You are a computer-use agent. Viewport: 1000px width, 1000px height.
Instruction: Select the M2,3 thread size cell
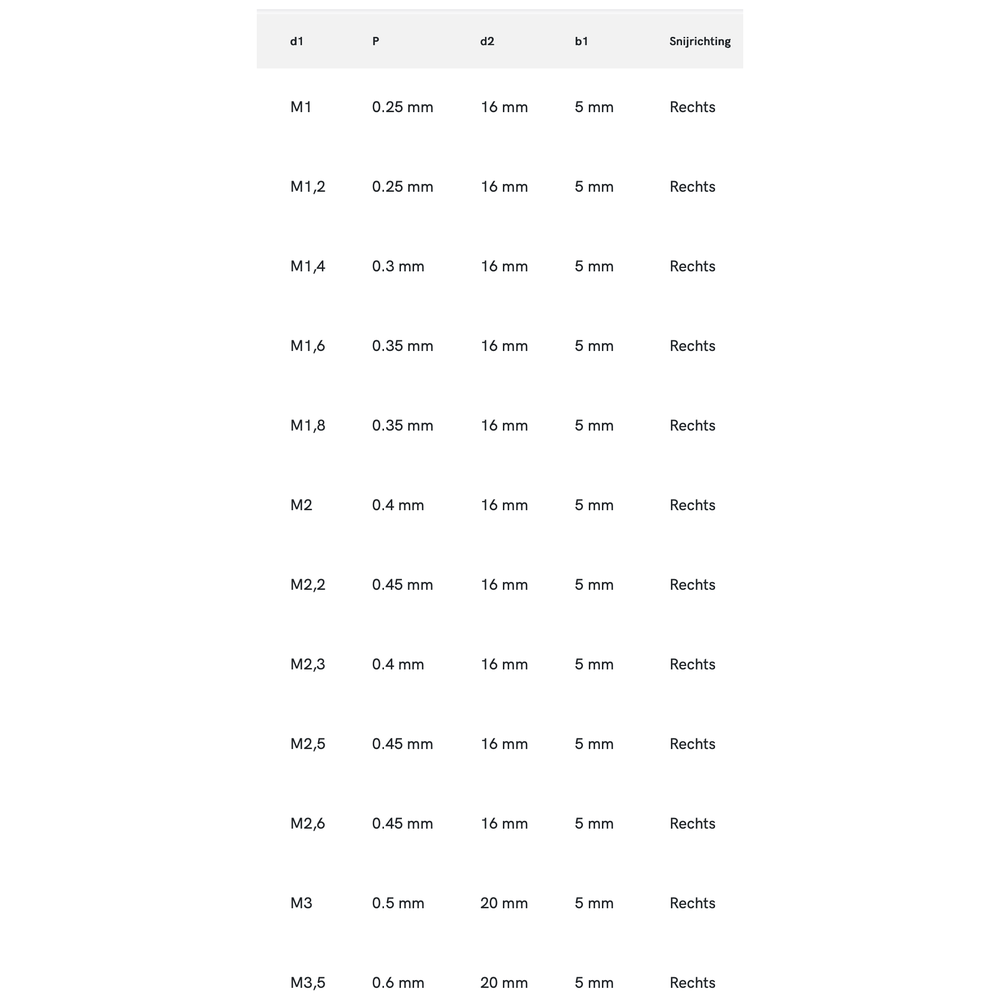(308, 664)
